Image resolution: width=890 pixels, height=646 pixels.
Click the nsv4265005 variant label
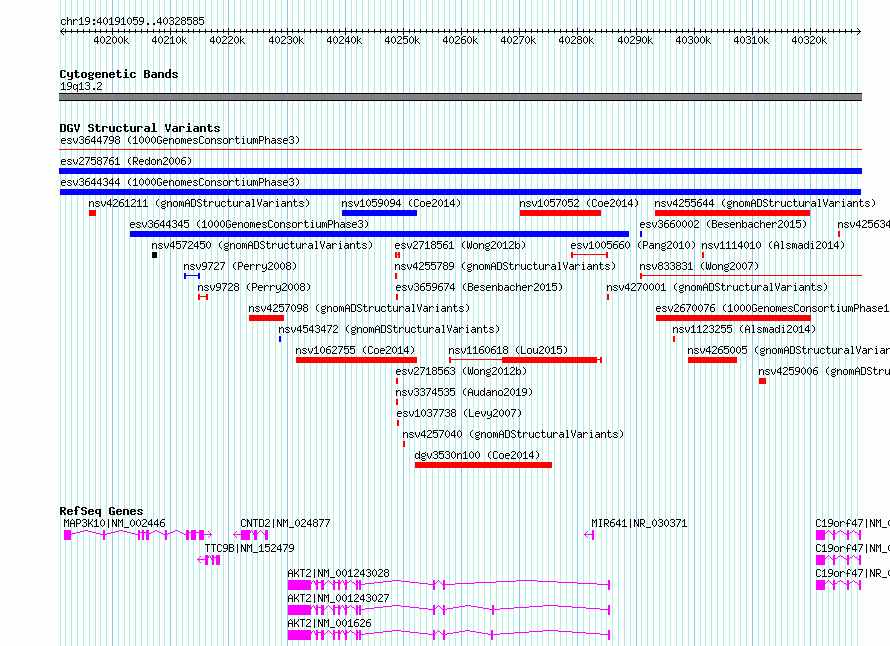pyautogui.click(x=788, y=350)
